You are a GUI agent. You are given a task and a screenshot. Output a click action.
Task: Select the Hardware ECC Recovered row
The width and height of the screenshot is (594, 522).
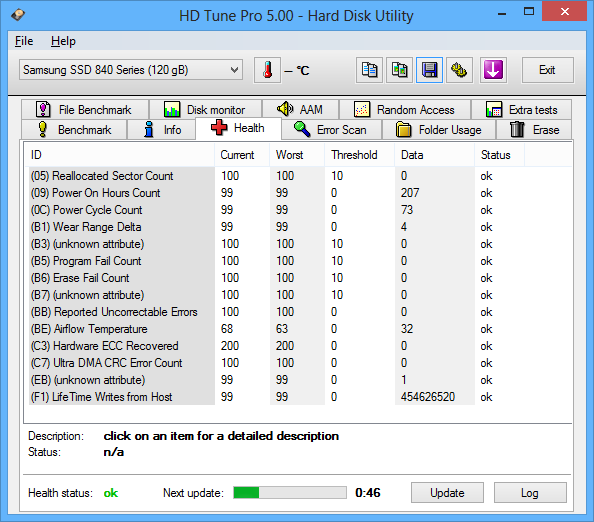(276, 346)
